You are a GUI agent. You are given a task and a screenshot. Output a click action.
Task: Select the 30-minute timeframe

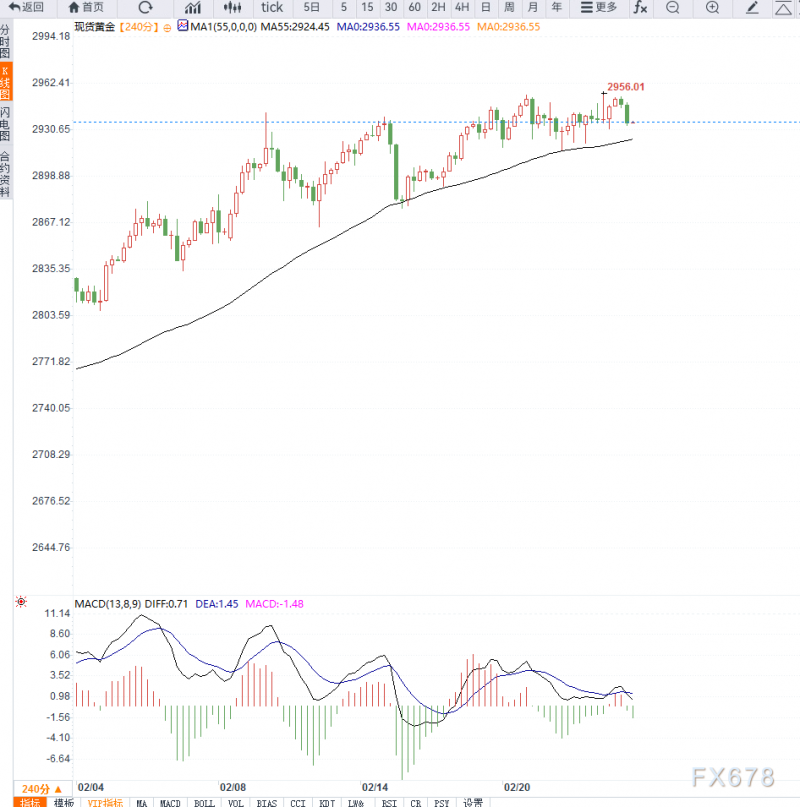(391, 7)
